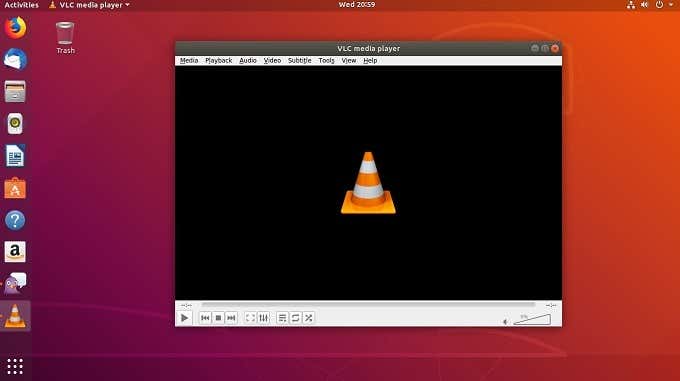Open the Tools menu
Screen dimensions: 680x381
pyautogui.click(x=326, y=61)
